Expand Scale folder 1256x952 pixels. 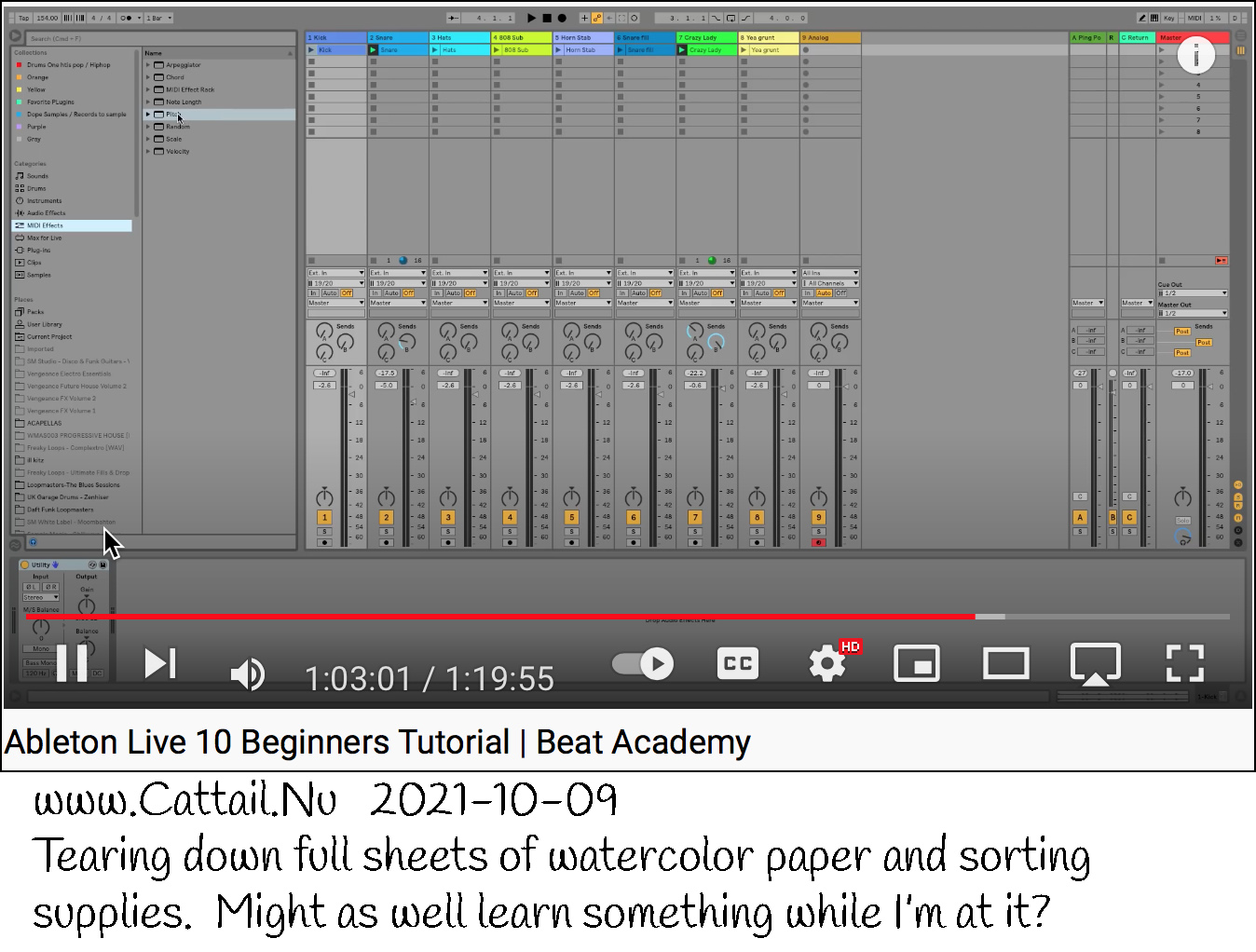(x=148, y=139)
